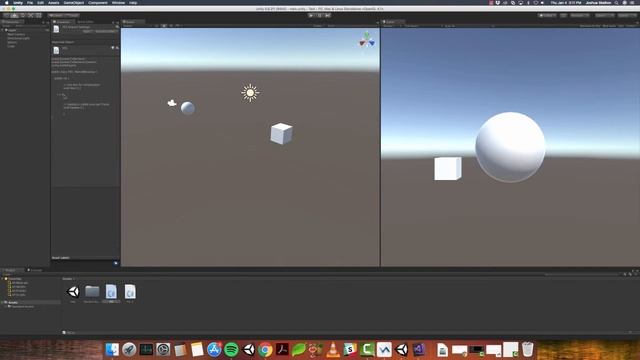
Task: Open the Game view Gizmos dropdown
Action: (x=631, y=26)
